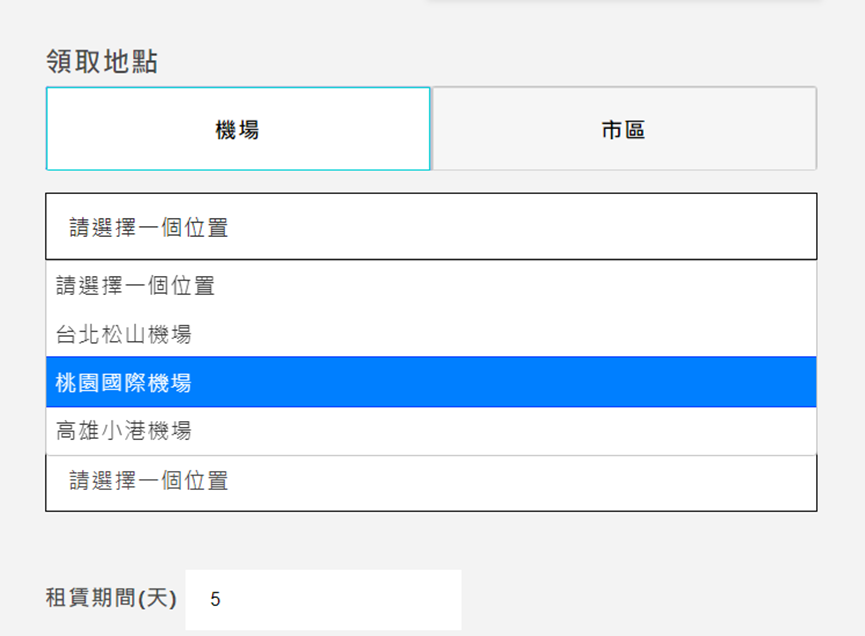Choose the placeholder 請選擇一個位置 list option
Screen dimensions: 865x636
[431, 286]
